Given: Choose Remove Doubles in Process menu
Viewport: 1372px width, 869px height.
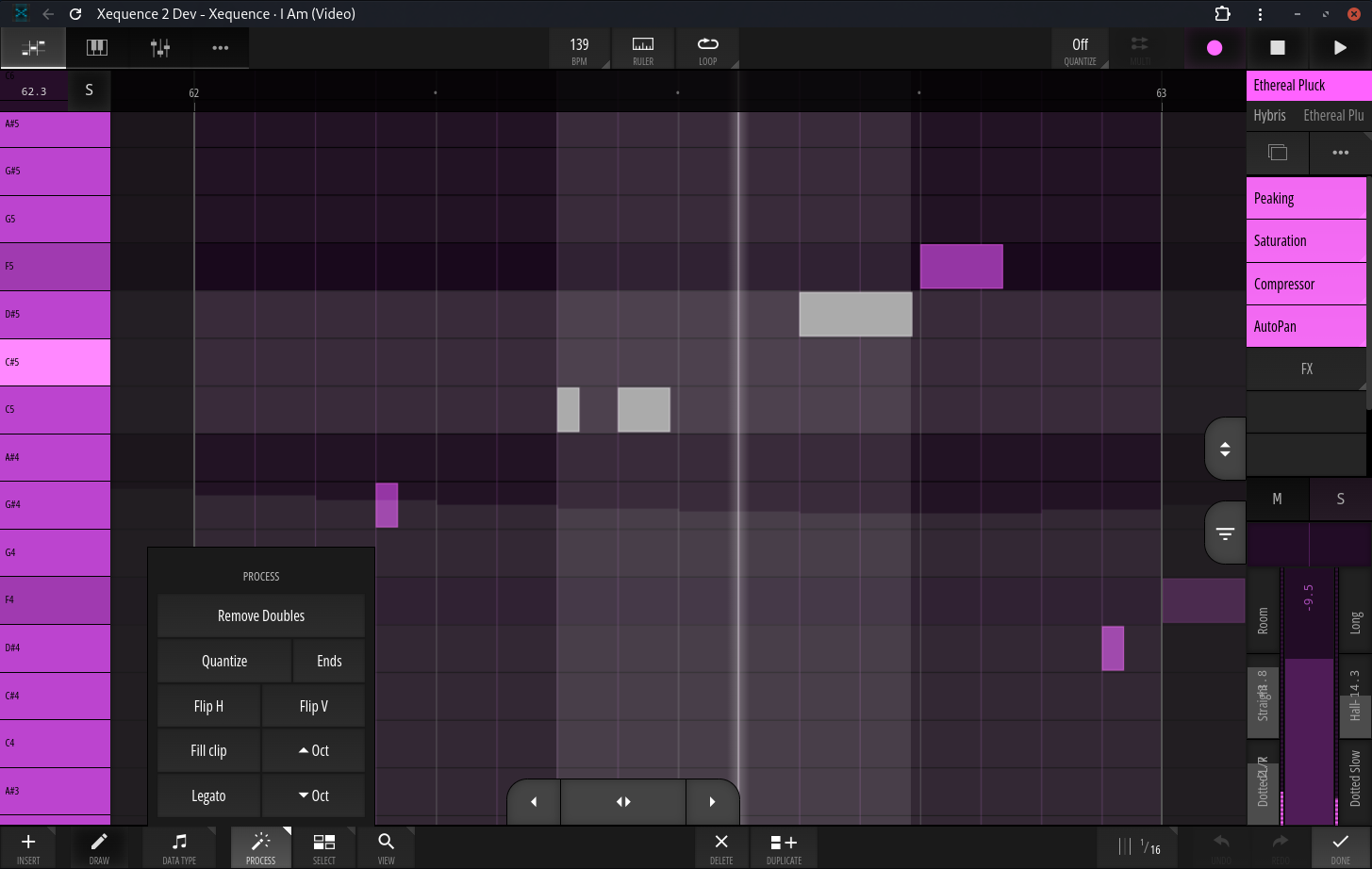Looking at the screenshot, I should click(x=261, y=615).
